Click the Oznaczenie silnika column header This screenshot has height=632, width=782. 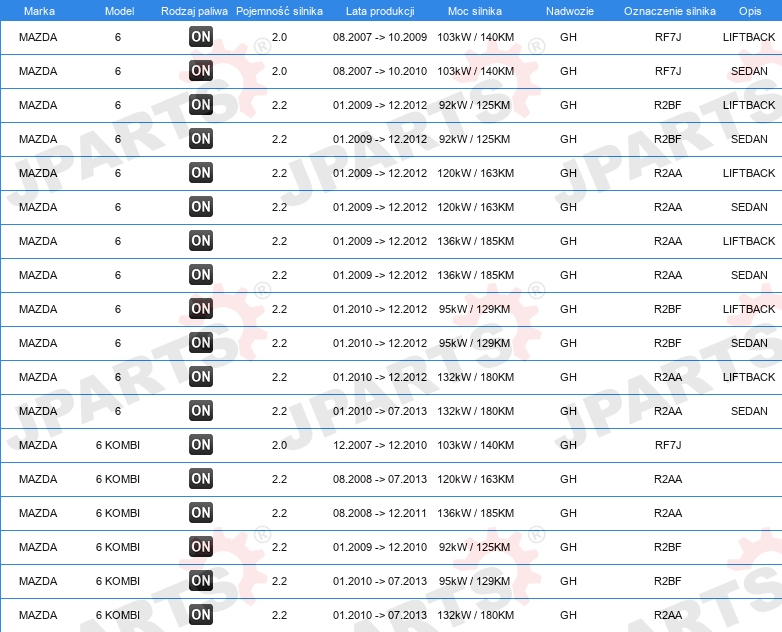[669, 11]
